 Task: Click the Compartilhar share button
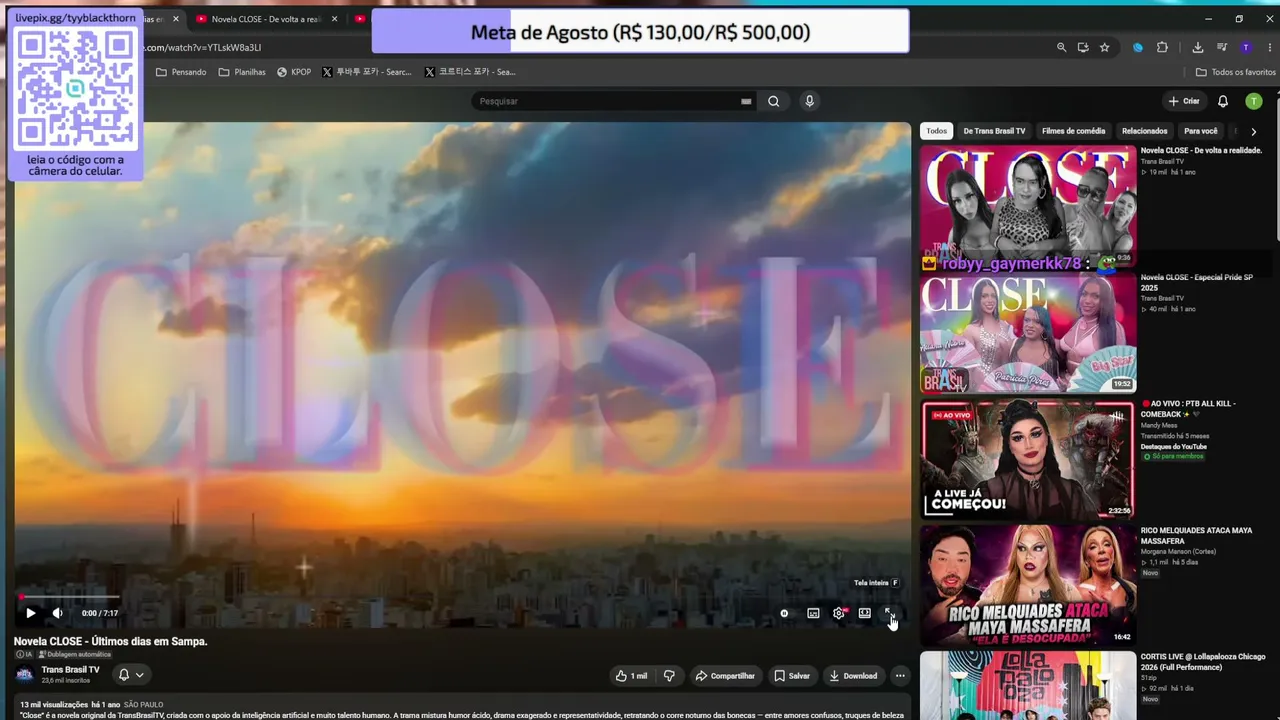(x=725, y=676)
